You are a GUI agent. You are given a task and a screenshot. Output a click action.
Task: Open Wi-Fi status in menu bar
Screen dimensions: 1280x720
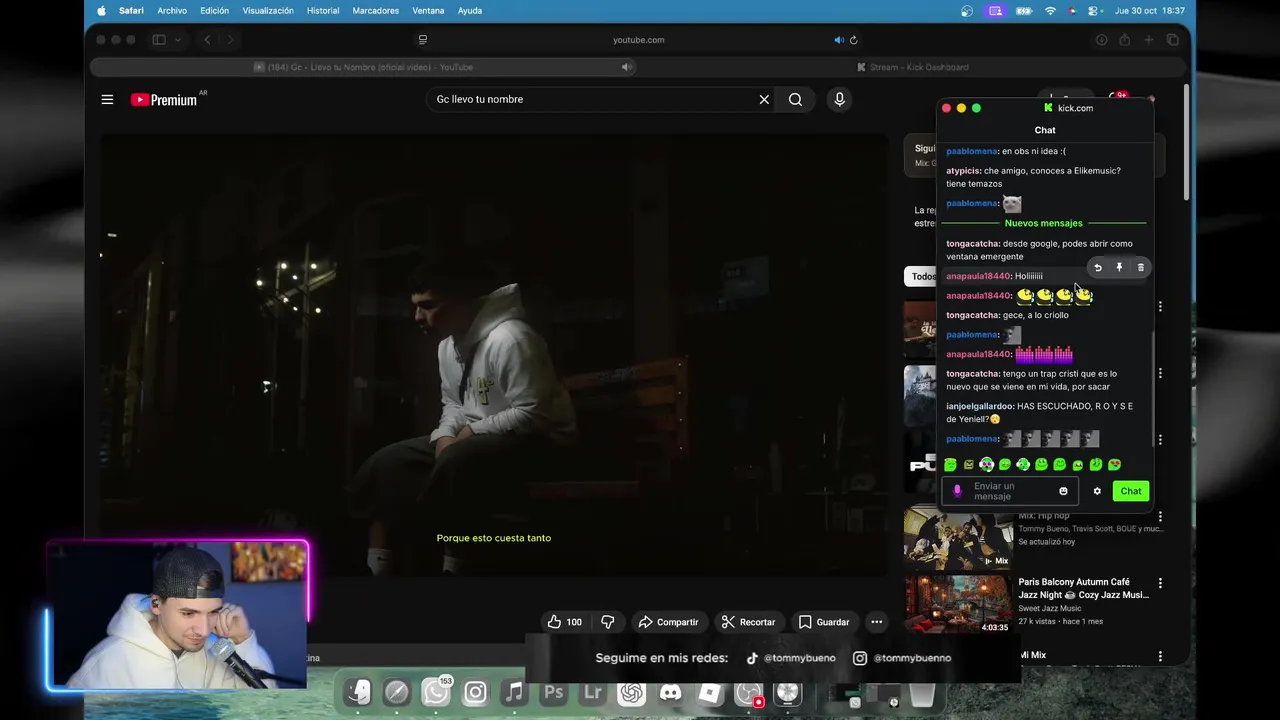tap(1050, 11)
